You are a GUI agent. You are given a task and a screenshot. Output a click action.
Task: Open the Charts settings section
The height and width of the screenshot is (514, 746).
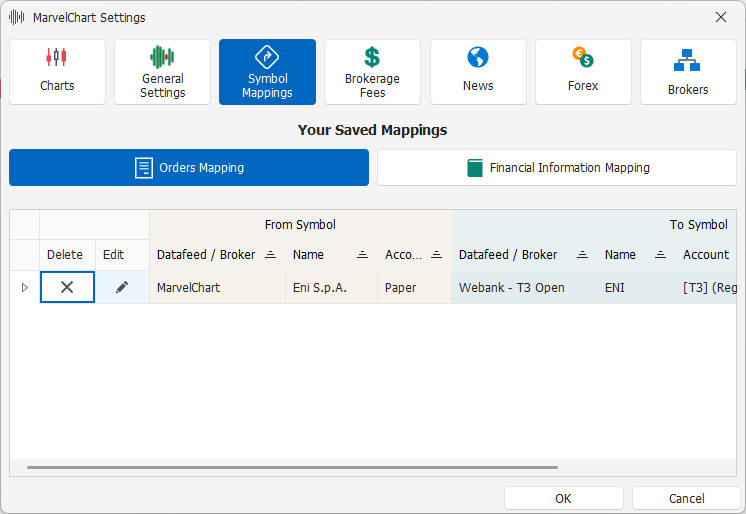pyautogui.click(x=57, y=72)
